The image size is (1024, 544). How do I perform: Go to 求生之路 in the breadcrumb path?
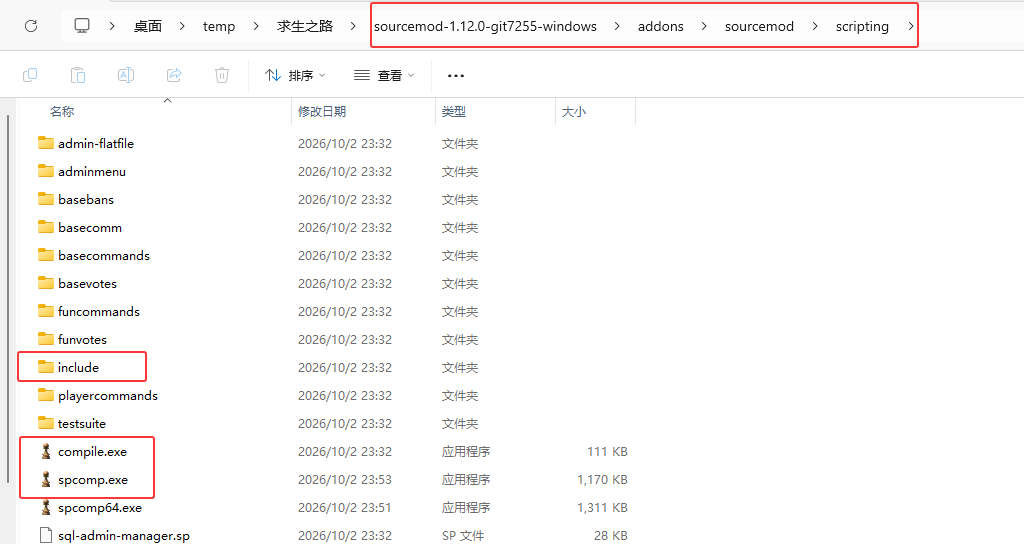(305, 26)
